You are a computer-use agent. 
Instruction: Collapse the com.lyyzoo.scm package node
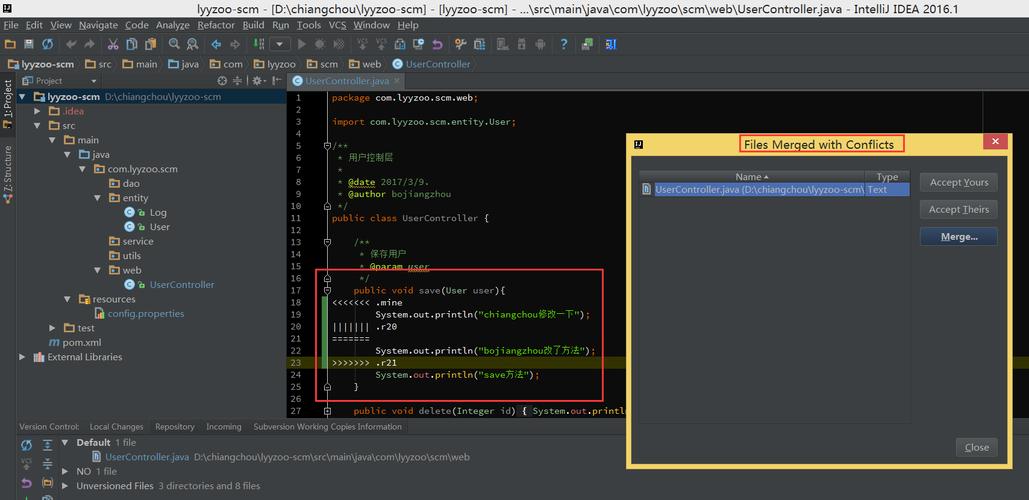click(x=84, y=170)
